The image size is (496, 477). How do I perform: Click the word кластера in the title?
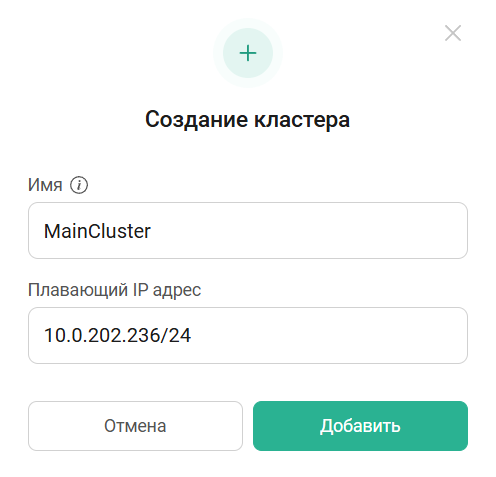[x=302, y=120]
